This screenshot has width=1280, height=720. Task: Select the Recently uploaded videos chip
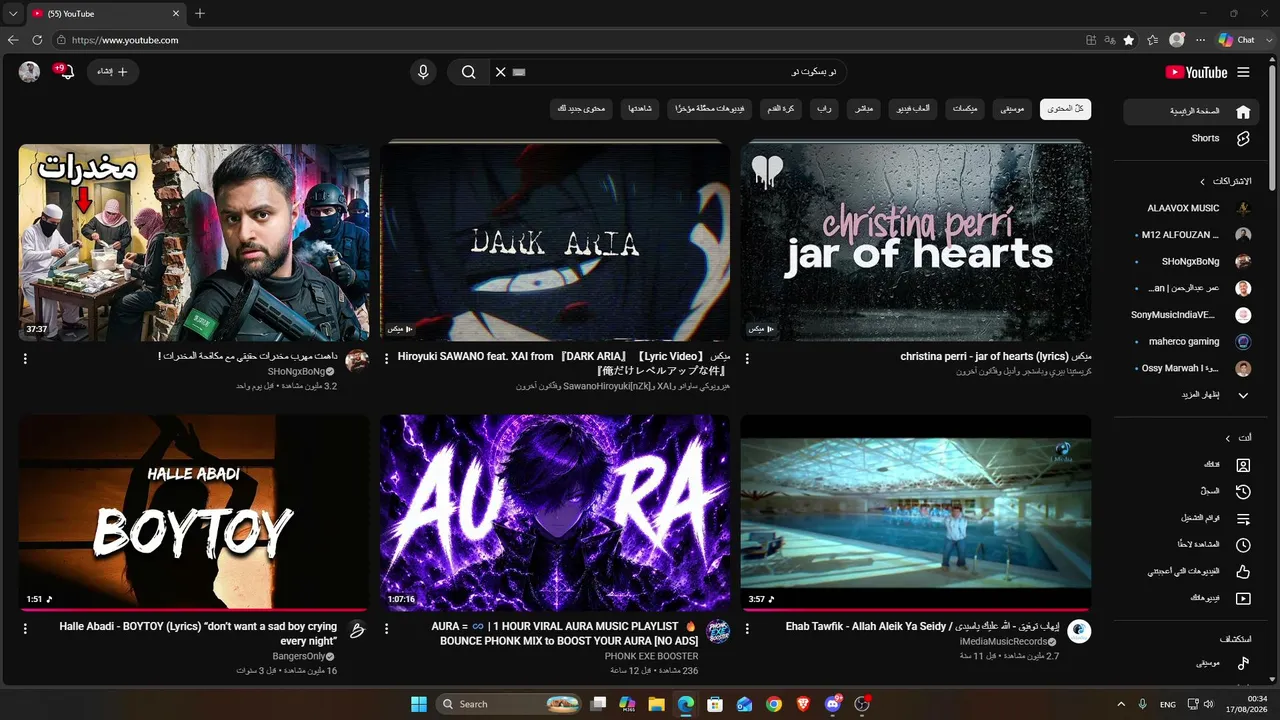coord(710,108)
